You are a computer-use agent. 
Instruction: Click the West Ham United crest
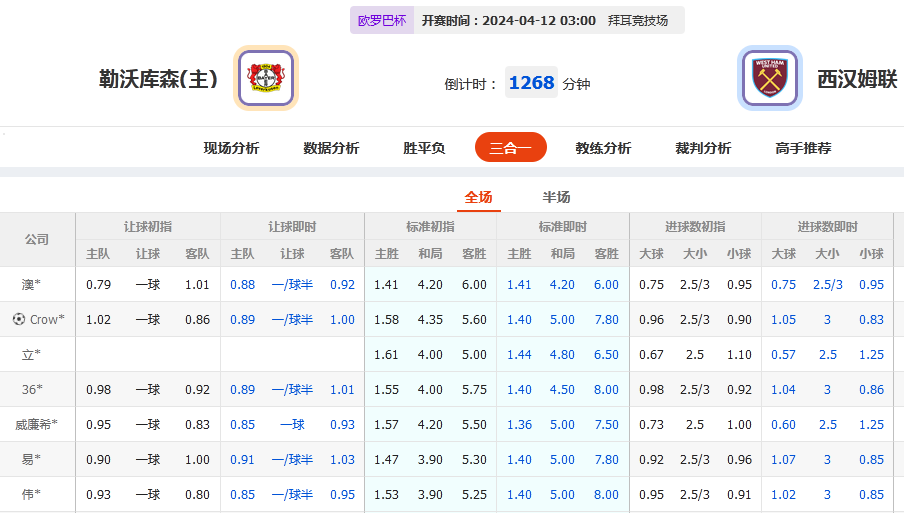coord(769,78)
